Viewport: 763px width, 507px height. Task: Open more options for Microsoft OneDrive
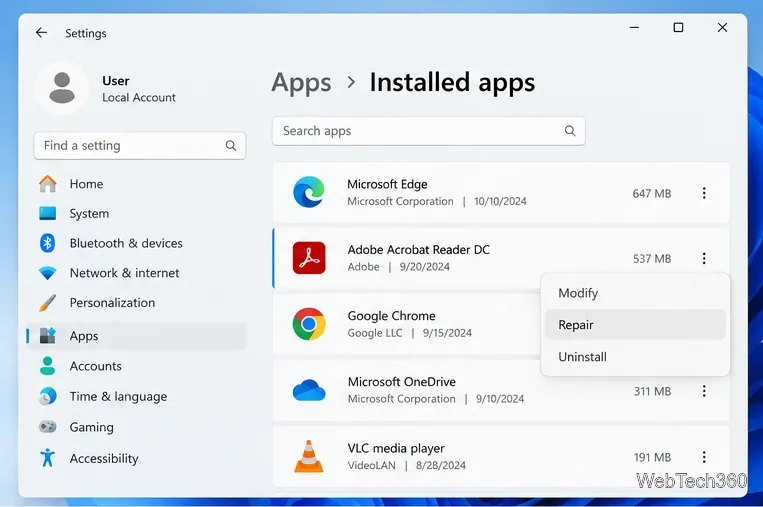[x=704, y=391]
